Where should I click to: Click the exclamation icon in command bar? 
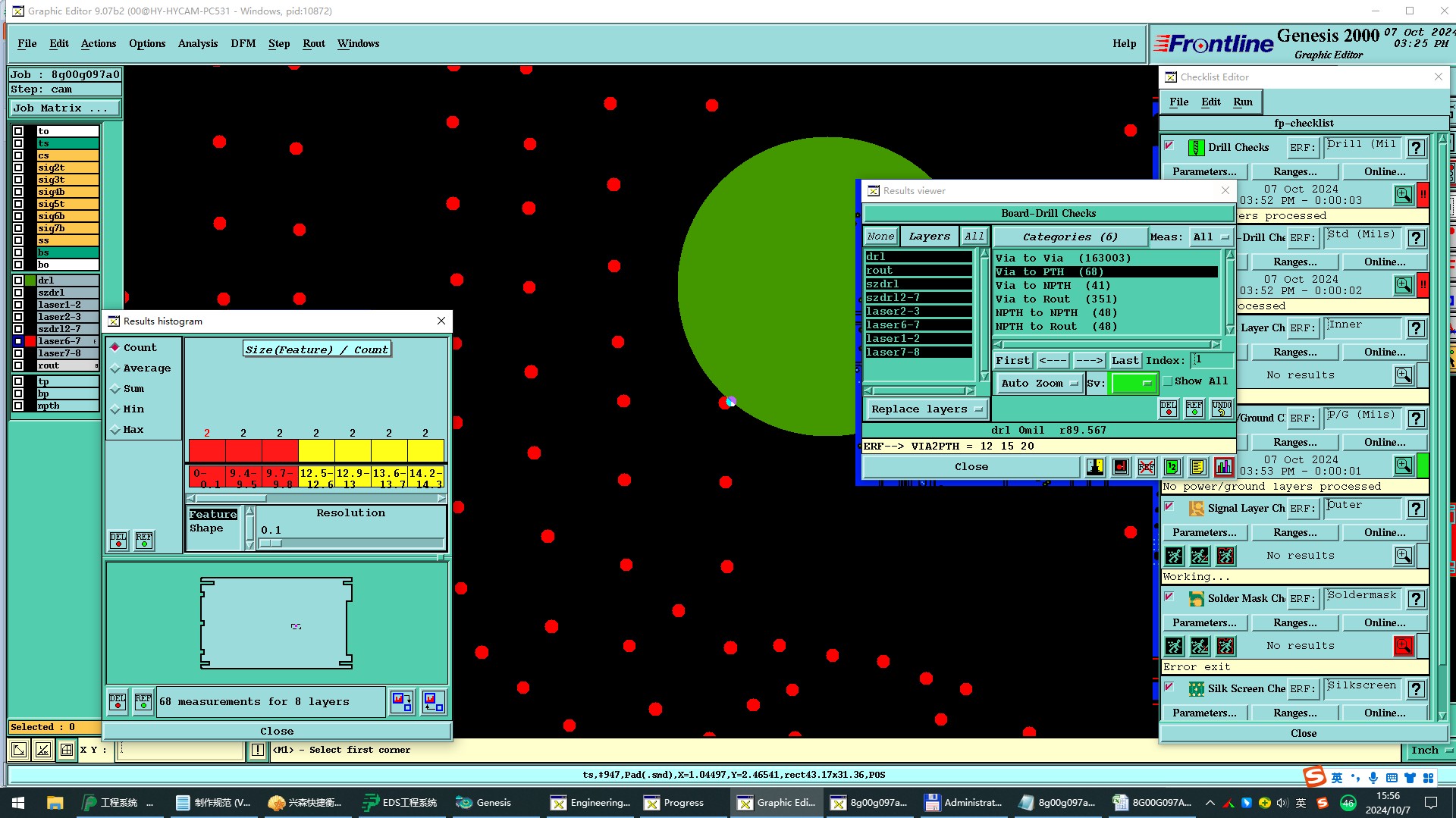pyautogui.click(x=258, y=751)
